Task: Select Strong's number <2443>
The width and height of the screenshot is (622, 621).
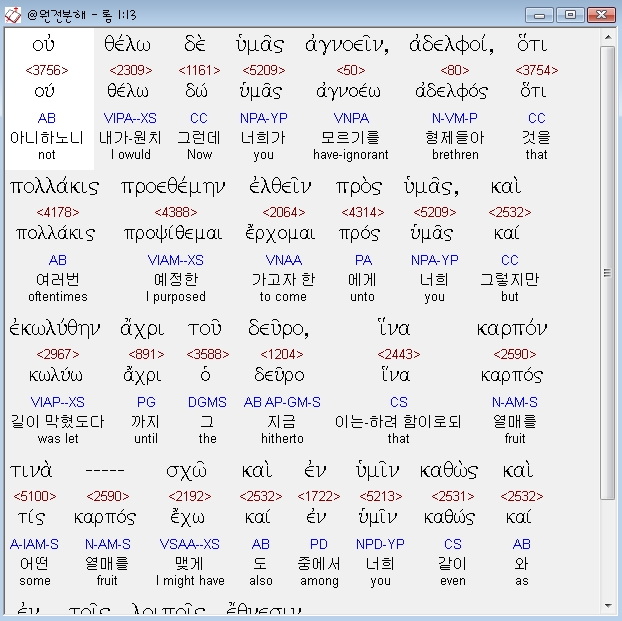Action: tap(399, 354)
